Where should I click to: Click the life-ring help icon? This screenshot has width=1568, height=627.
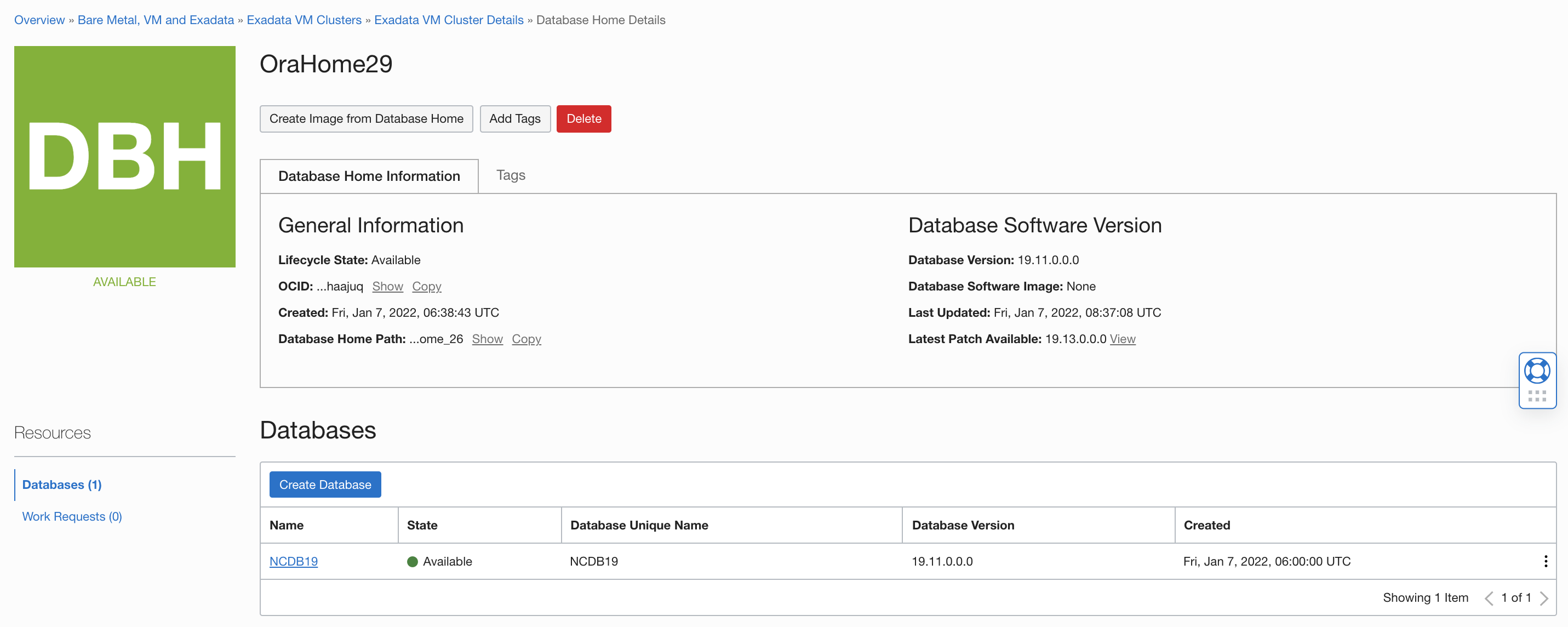pos(1536,370)
